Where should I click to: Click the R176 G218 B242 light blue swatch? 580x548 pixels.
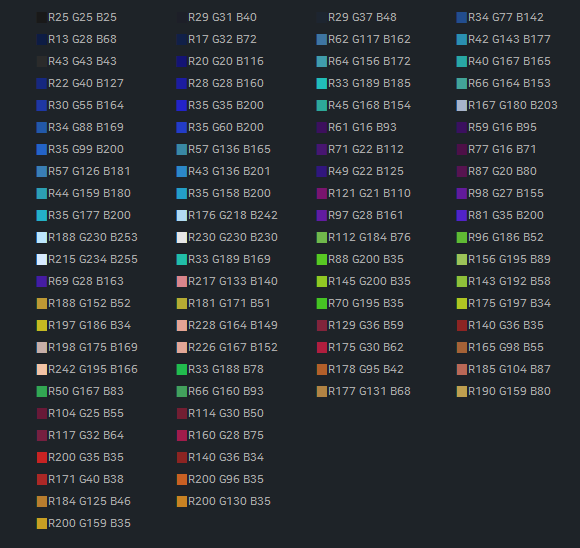(x=182, y=215)
